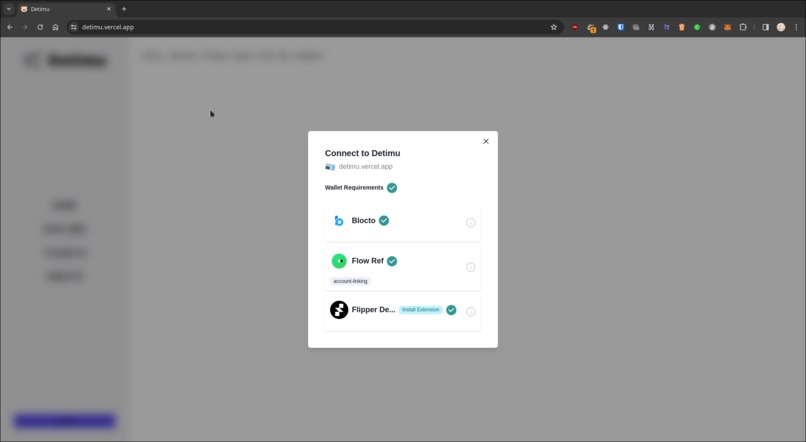The image size is (806, 442).
Task: Open the tab search dropdown
Action: click(x=9, y=9)
